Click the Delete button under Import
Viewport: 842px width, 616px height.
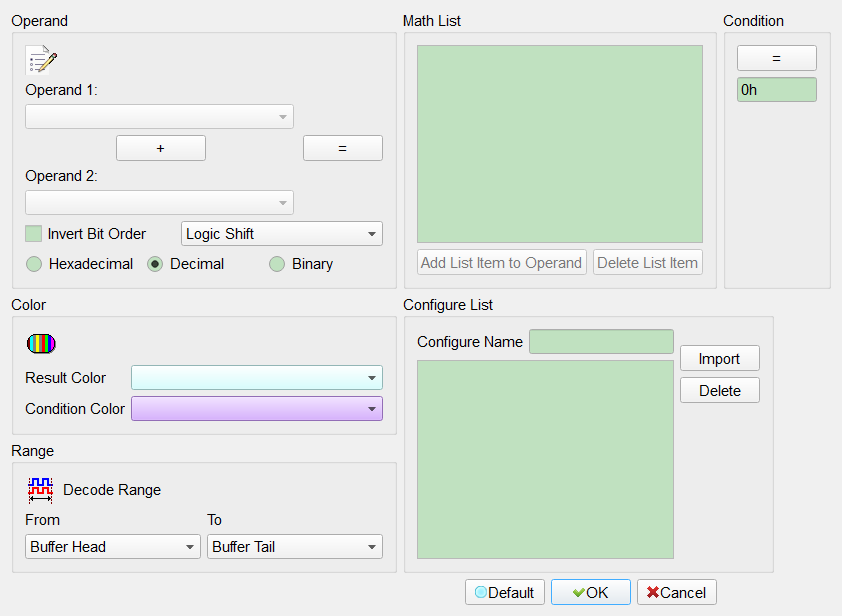pyautogui.click(x=720, y=390)
